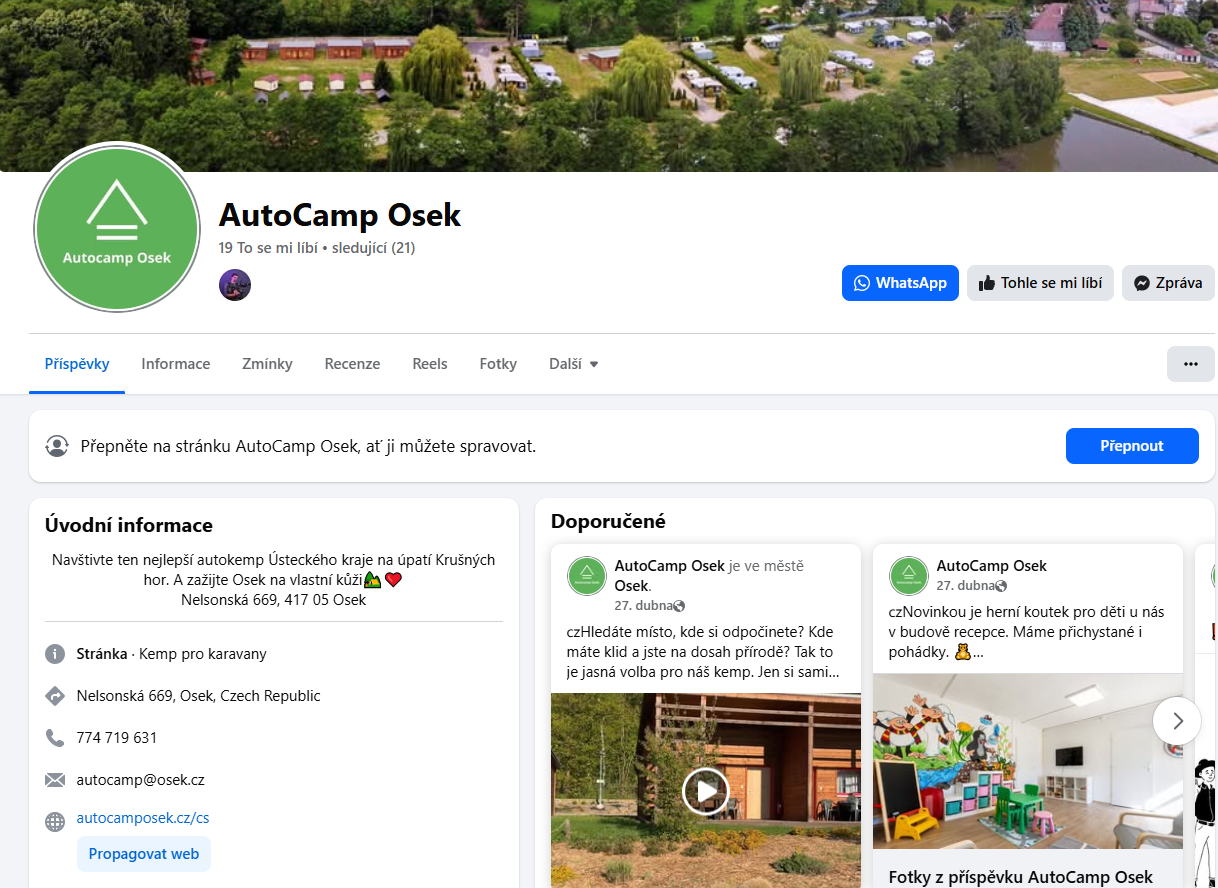The width and height of the screenshot is (1218, 888).
Task: Click the location arrow icon beside Nelsonská address
Action: point(55,696)
